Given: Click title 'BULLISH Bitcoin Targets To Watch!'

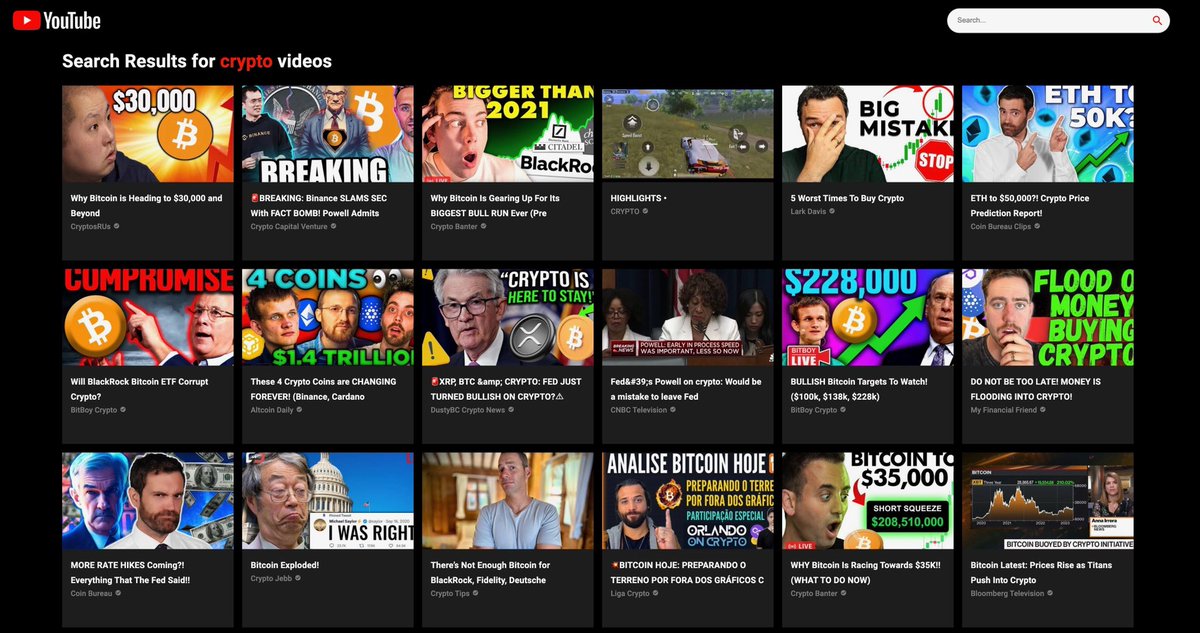Looking at the screenshot, I should point(859,389).
